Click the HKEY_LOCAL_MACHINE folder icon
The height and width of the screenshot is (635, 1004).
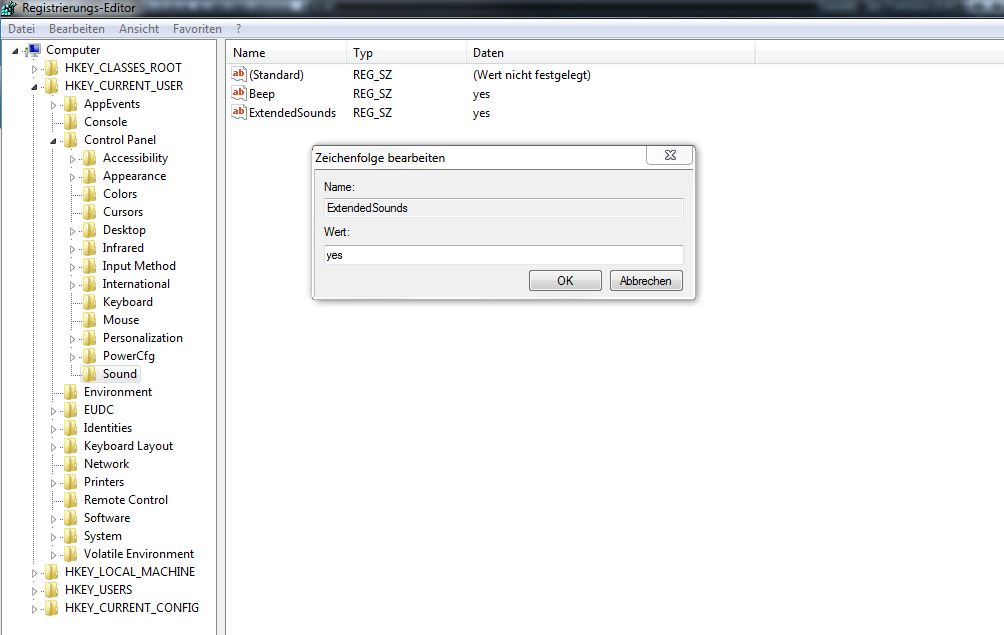coord(52,572)
